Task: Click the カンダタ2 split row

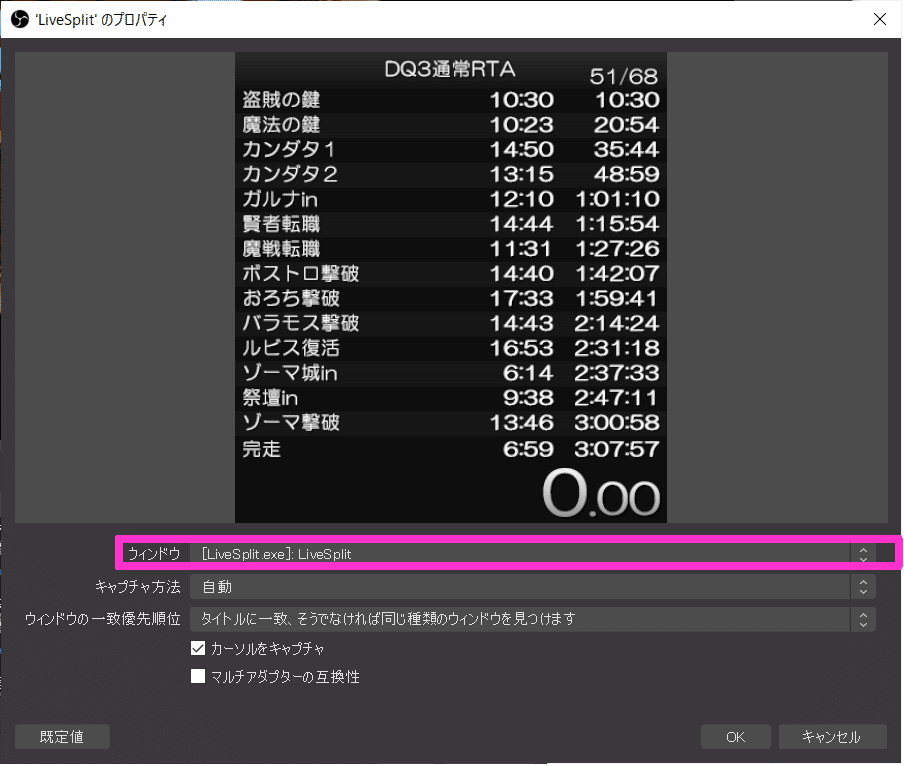Action: point(451,174)
